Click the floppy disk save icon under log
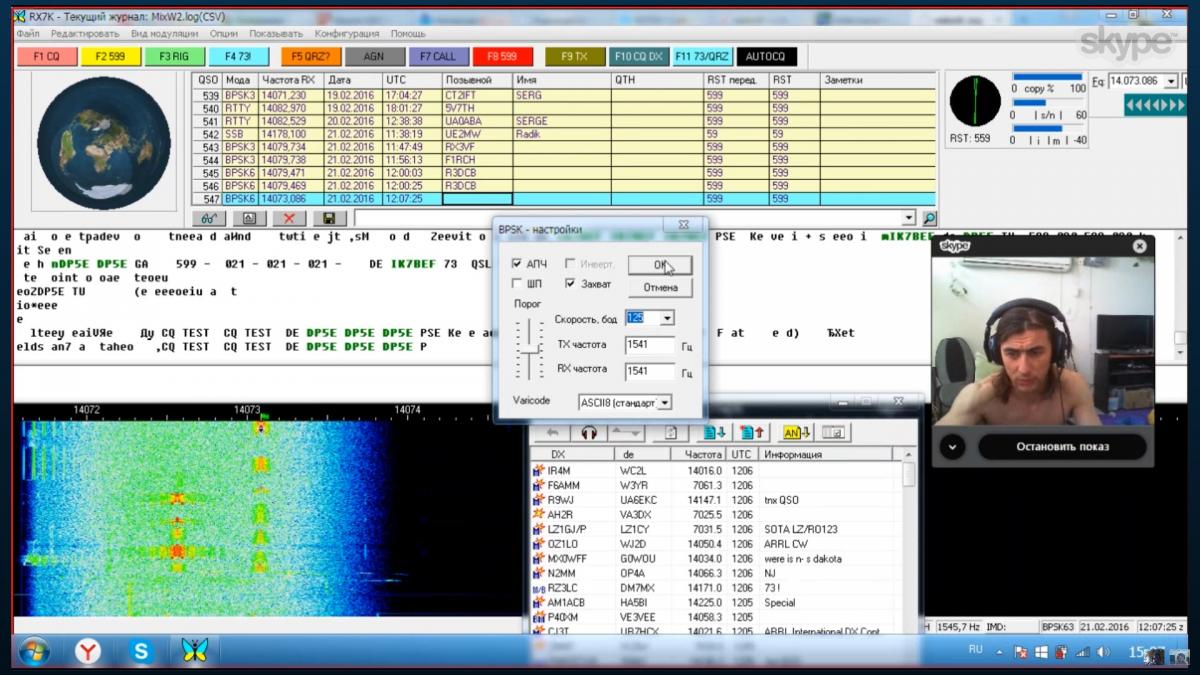The image size is (1200, 675). [x=328, y=218]
